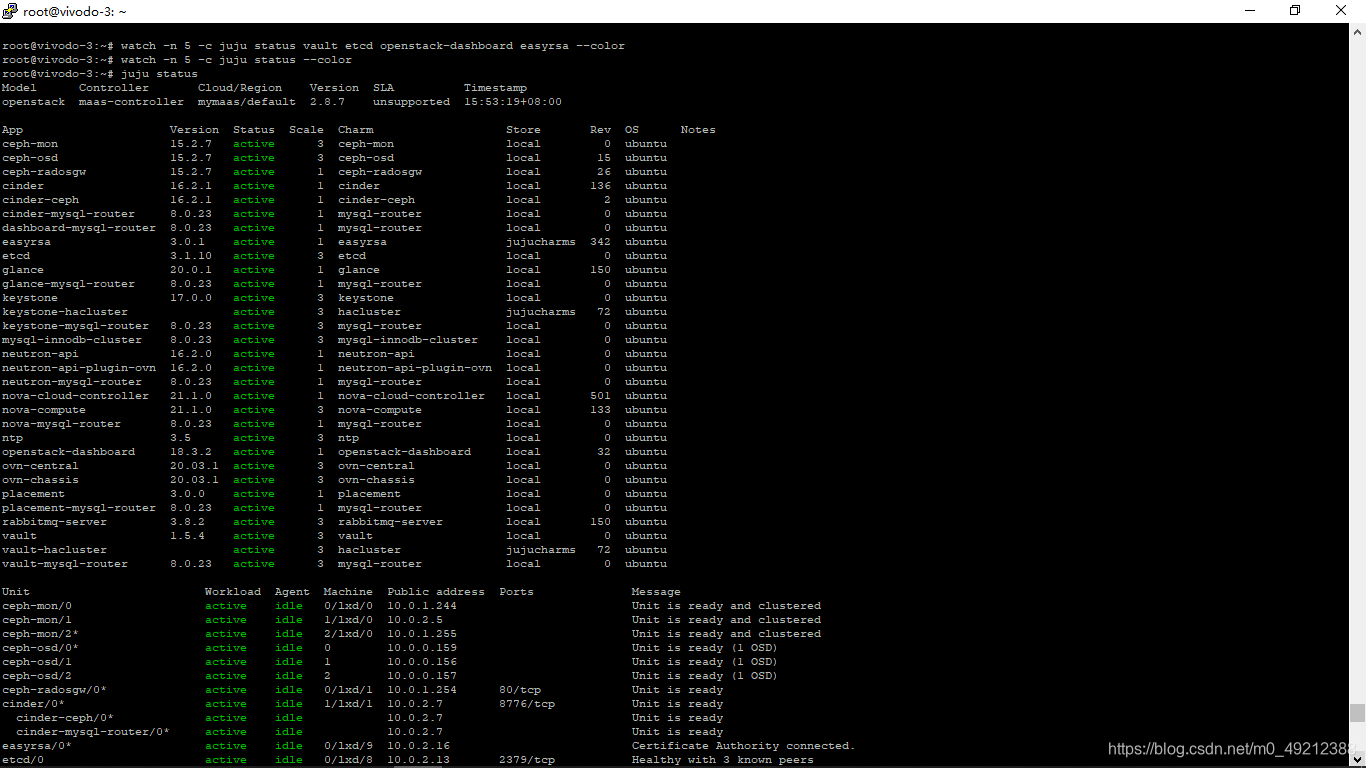Click IP address '10.0.1.244'
1366x768 pixels.
pos(422,606)
